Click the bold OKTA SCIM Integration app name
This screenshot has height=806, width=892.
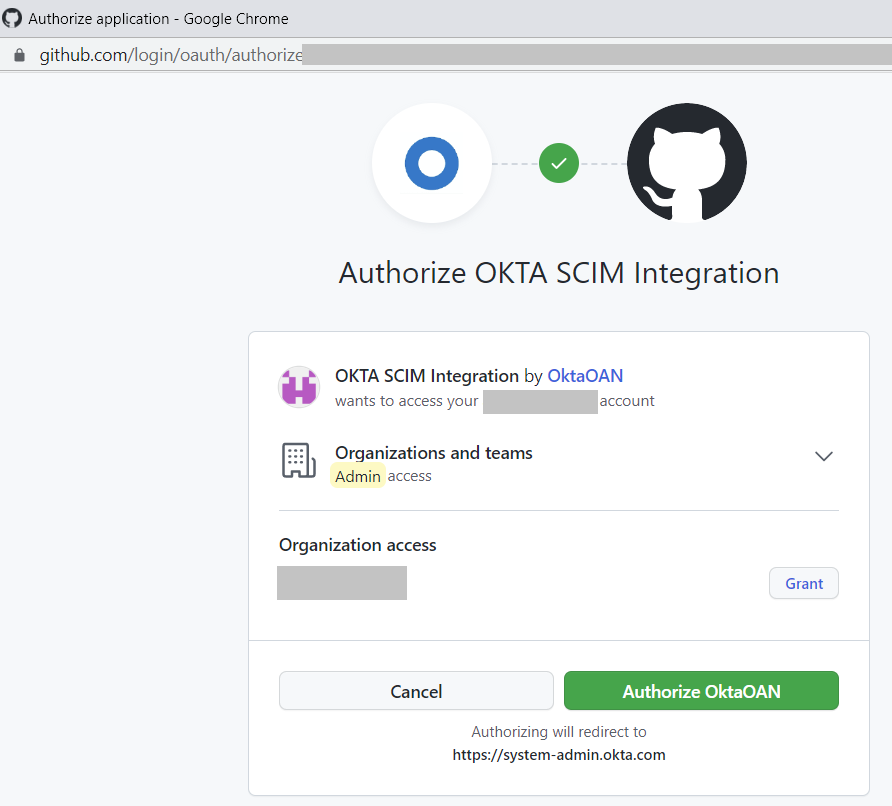click(427, 376)
